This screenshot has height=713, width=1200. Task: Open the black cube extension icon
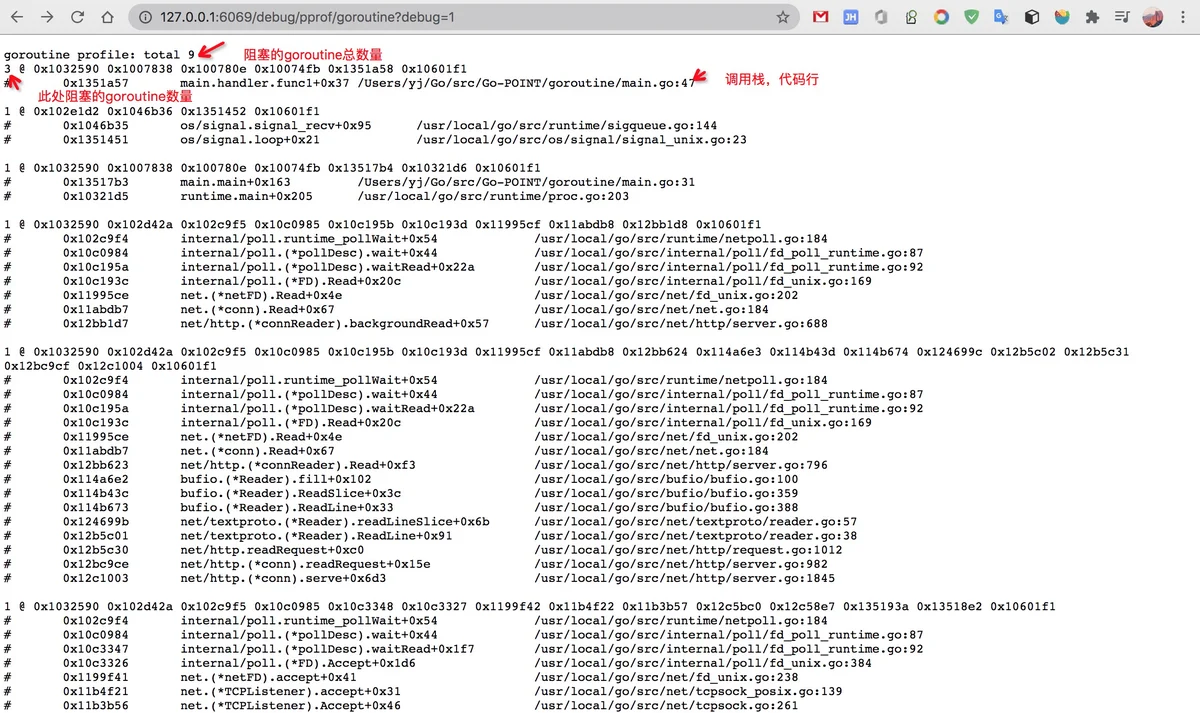coord(1032,17)
